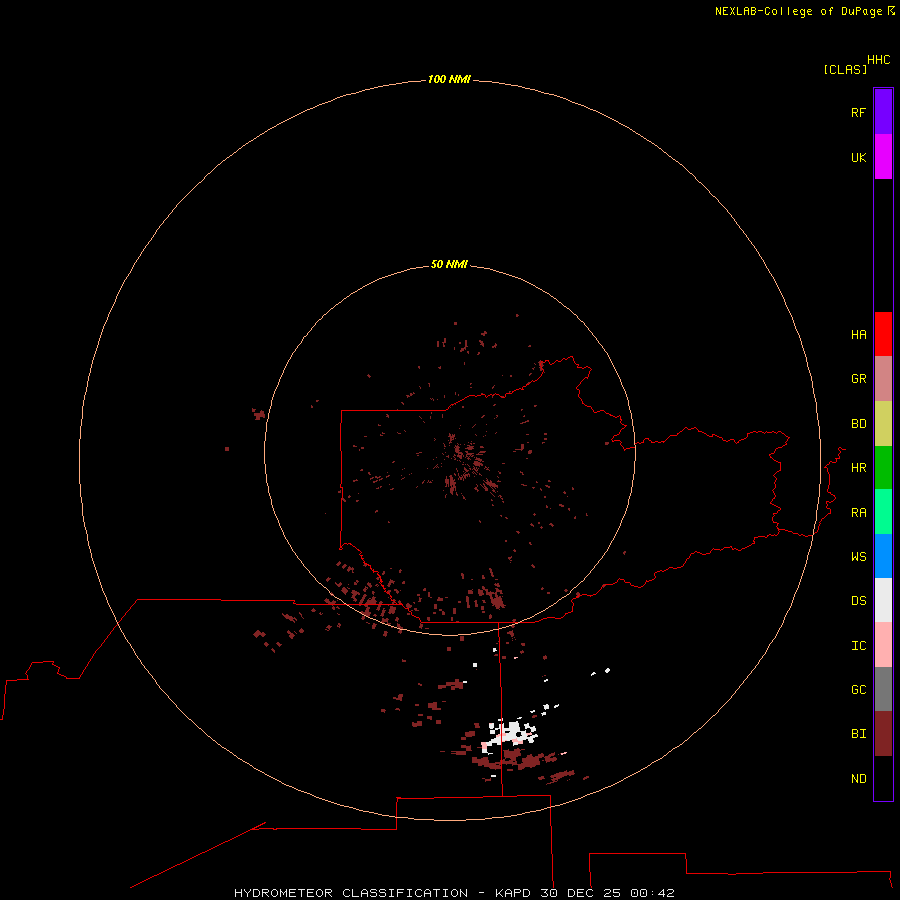Select the BI dark red swatch

[x=883, y=734]
